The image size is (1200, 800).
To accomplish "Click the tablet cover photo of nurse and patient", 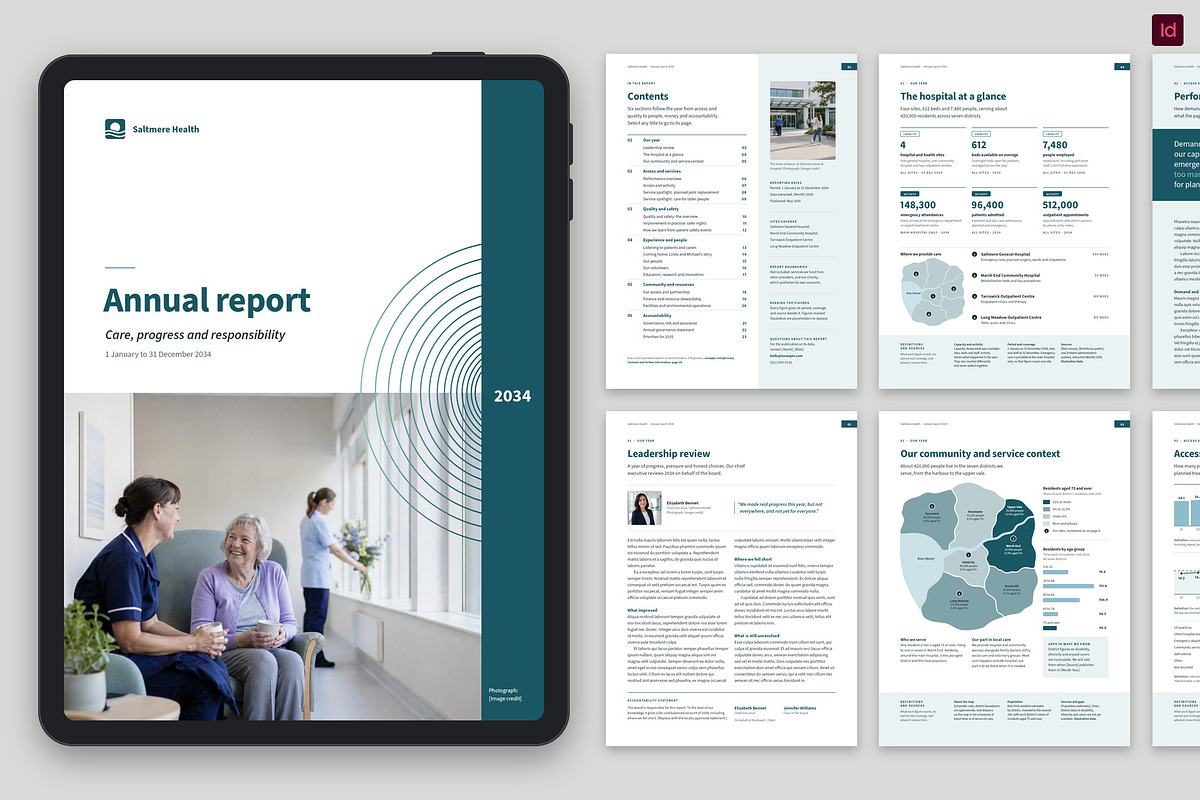I will pyautogui.click(x=273, y=556).
